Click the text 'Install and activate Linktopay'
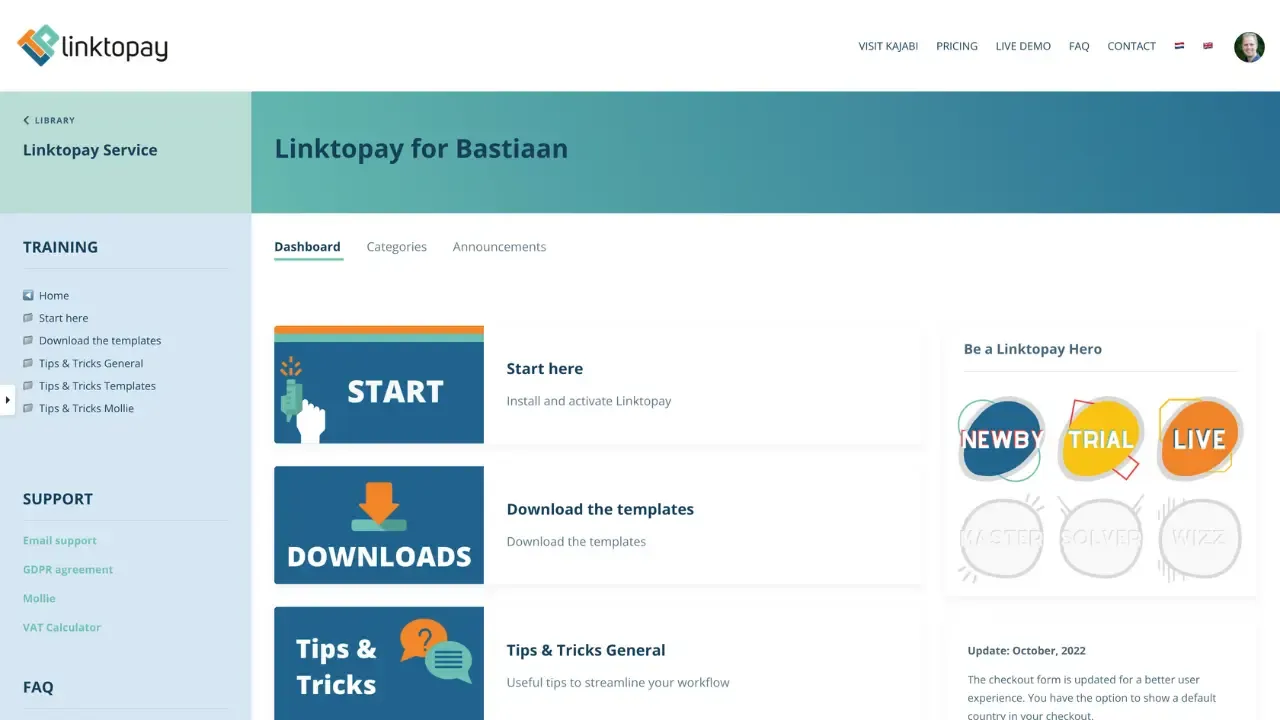The height and width of the screenshot is (720, 1280). 589,401
